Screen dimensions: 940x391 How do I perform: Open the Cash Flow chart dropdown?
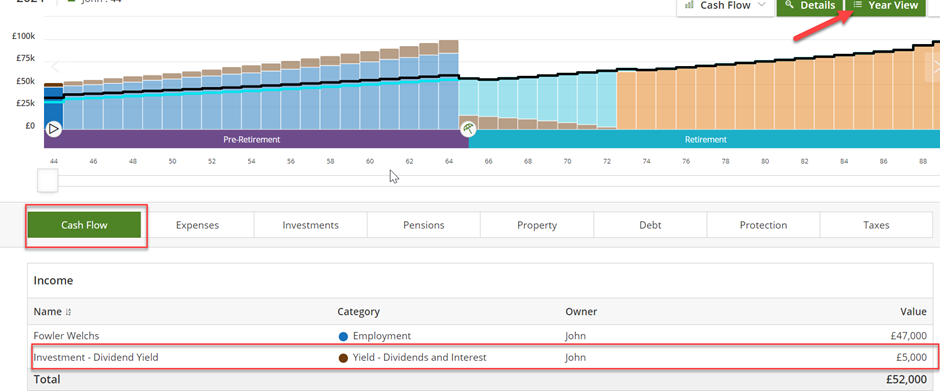tap(725, 5)
